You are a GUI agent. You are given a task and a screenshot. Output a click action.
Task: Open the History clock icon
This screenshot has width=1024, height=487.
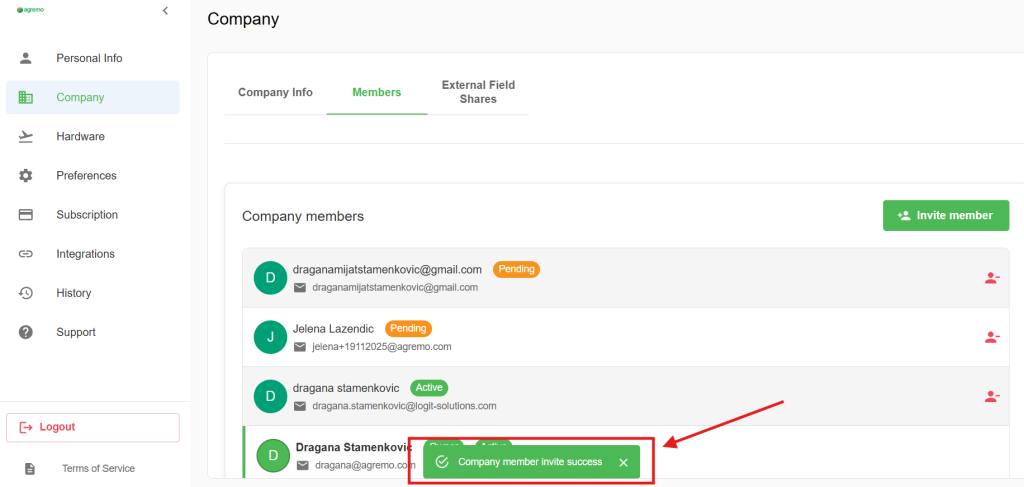coord(26,293)
